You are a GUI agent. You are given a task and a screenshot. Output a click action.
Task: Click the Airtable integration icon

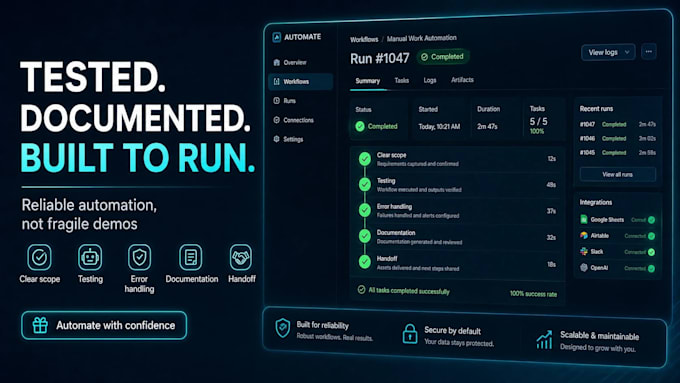point(584,236)
